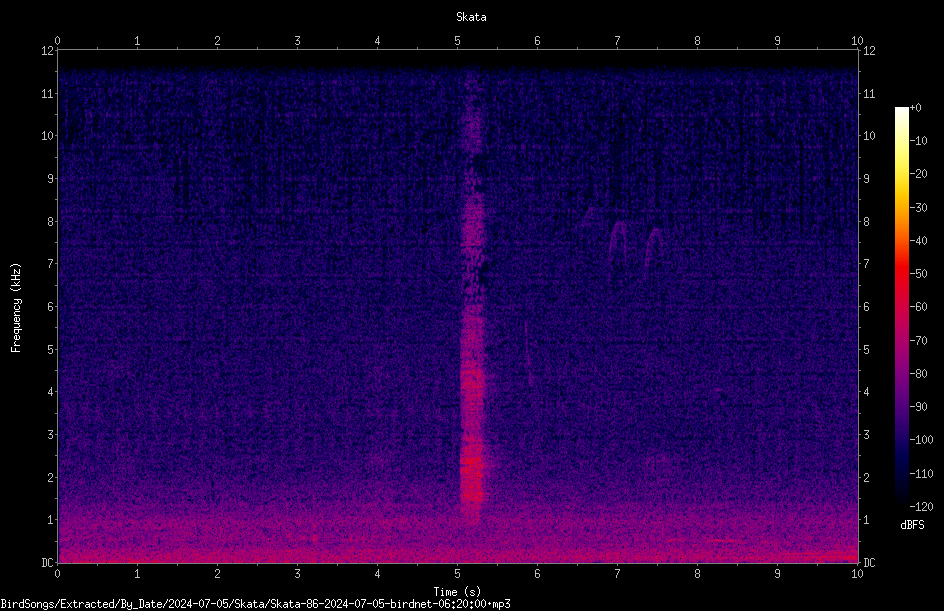This screenshot has height=611, width=944.
Task: Click the color scale gradient bar
Action: [x=901, y=307]
